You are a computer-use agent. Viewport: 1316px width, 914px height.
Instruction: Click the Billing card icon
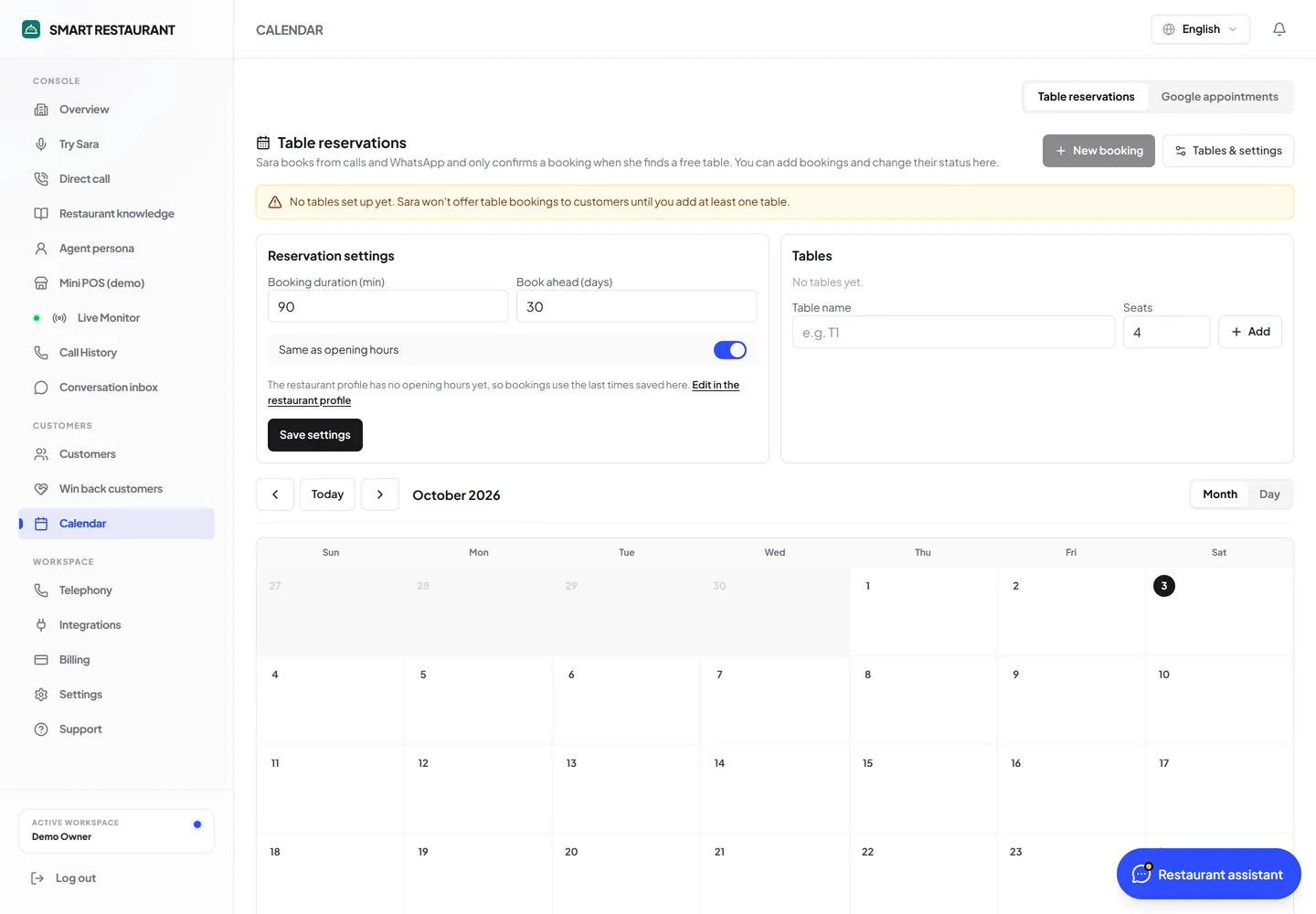[41, 660]
